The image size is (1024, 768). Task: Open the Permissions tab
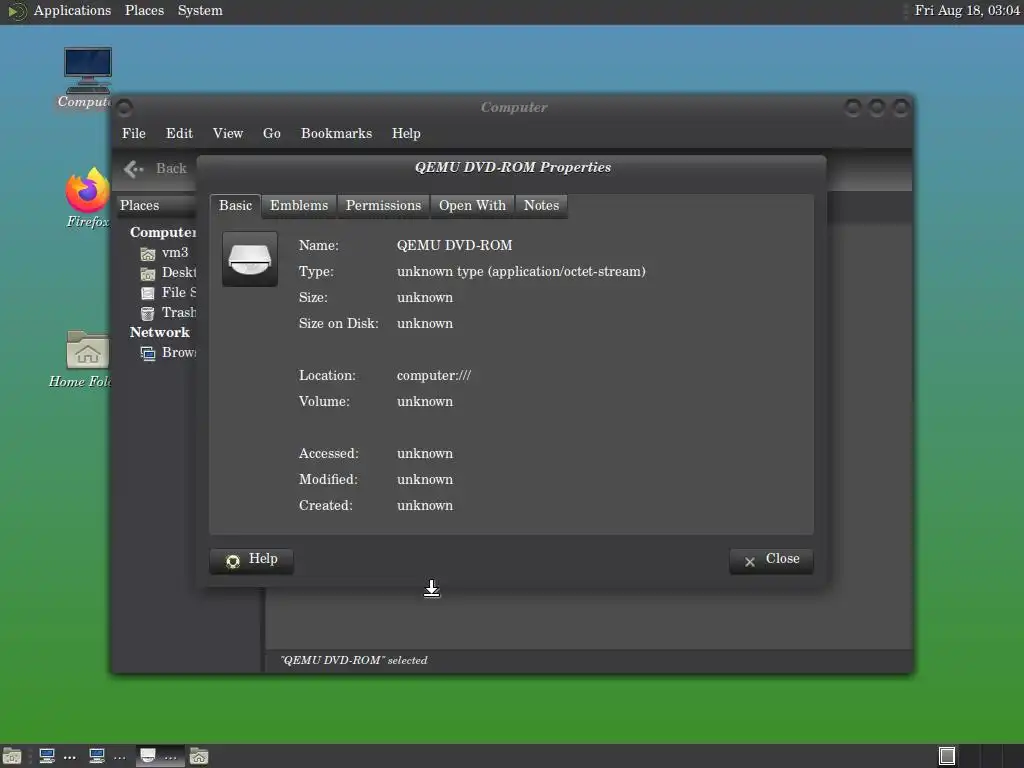pyautogui.click(x=383, y=206)
